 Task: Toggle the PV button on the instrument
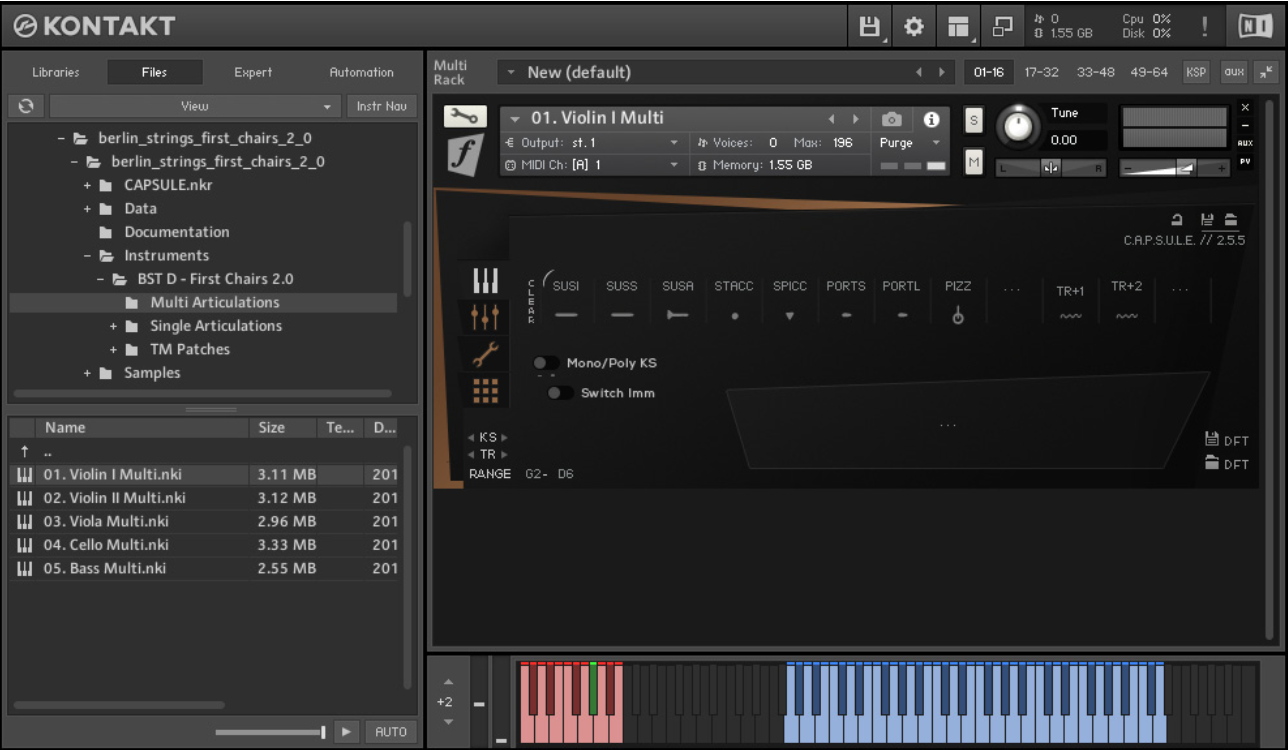click(x=1245, y=161)
